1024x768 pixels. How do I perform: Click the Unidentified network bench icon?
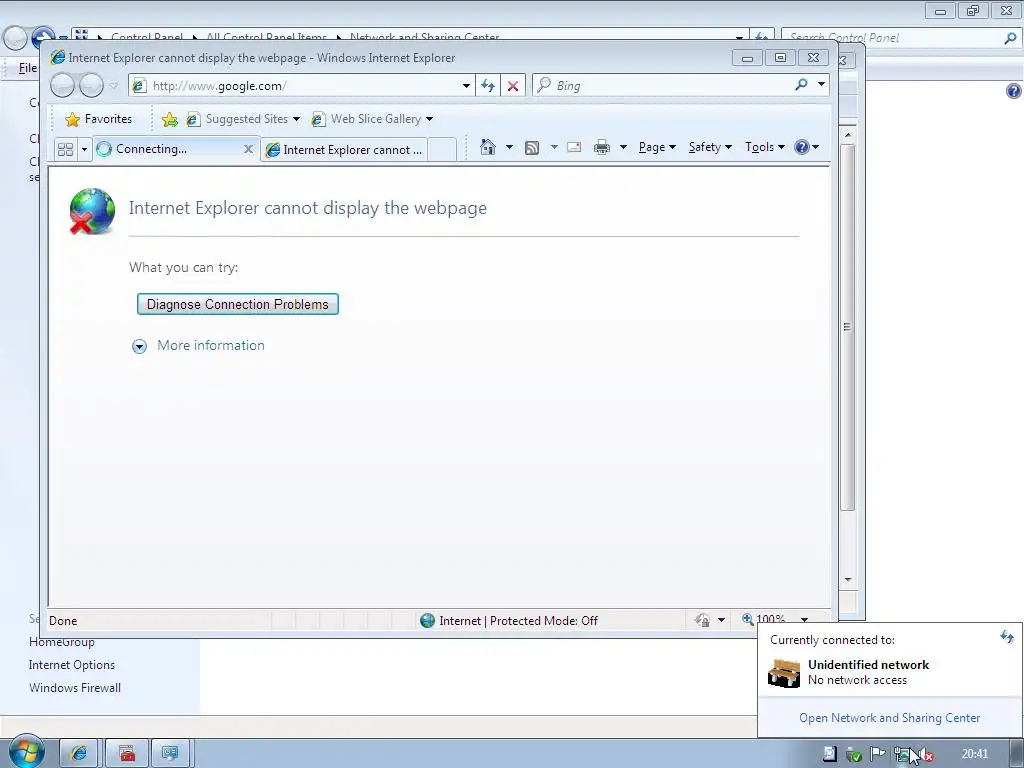(x=784, y=673)
